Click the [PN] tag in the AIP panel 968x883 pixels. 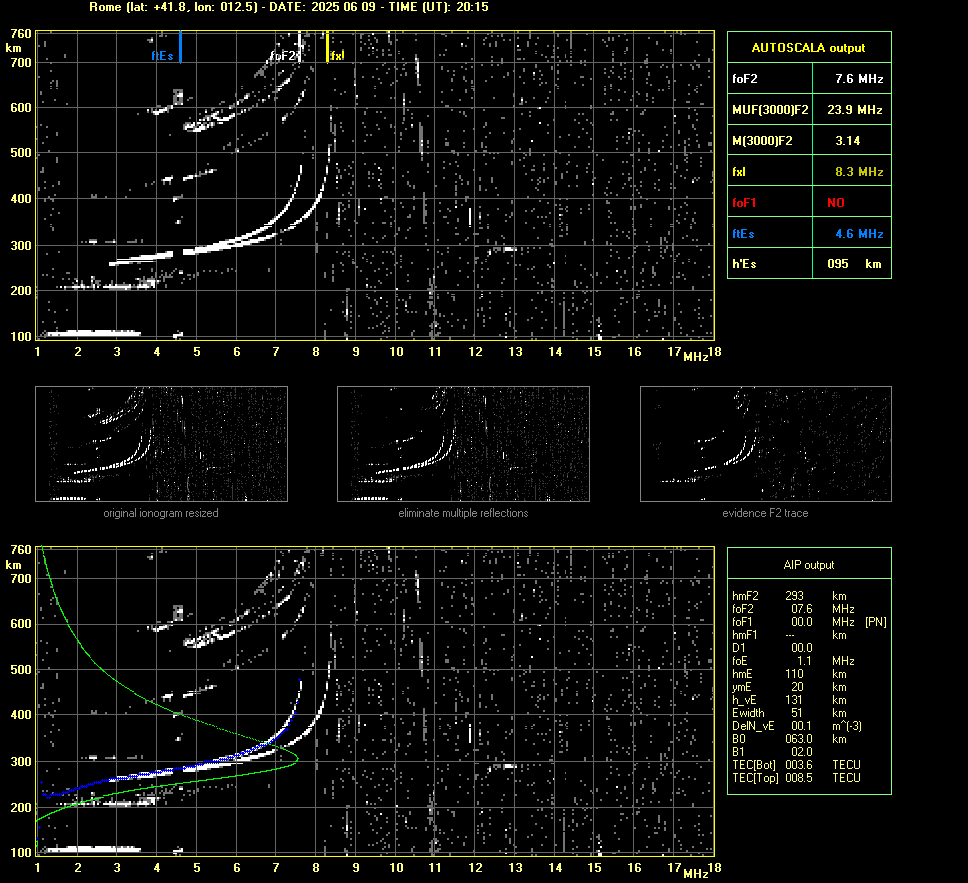click(x=876, y=622)
